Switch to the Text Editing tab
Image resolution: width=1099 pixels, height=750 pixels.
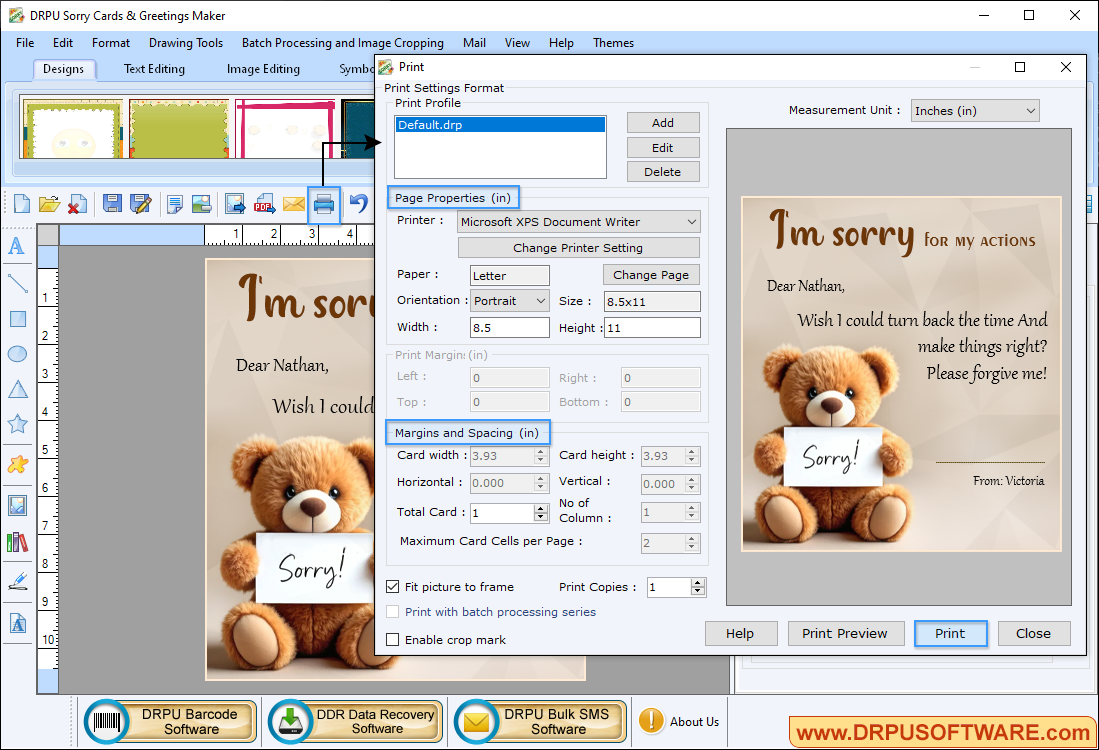click(x=154, y=68)
